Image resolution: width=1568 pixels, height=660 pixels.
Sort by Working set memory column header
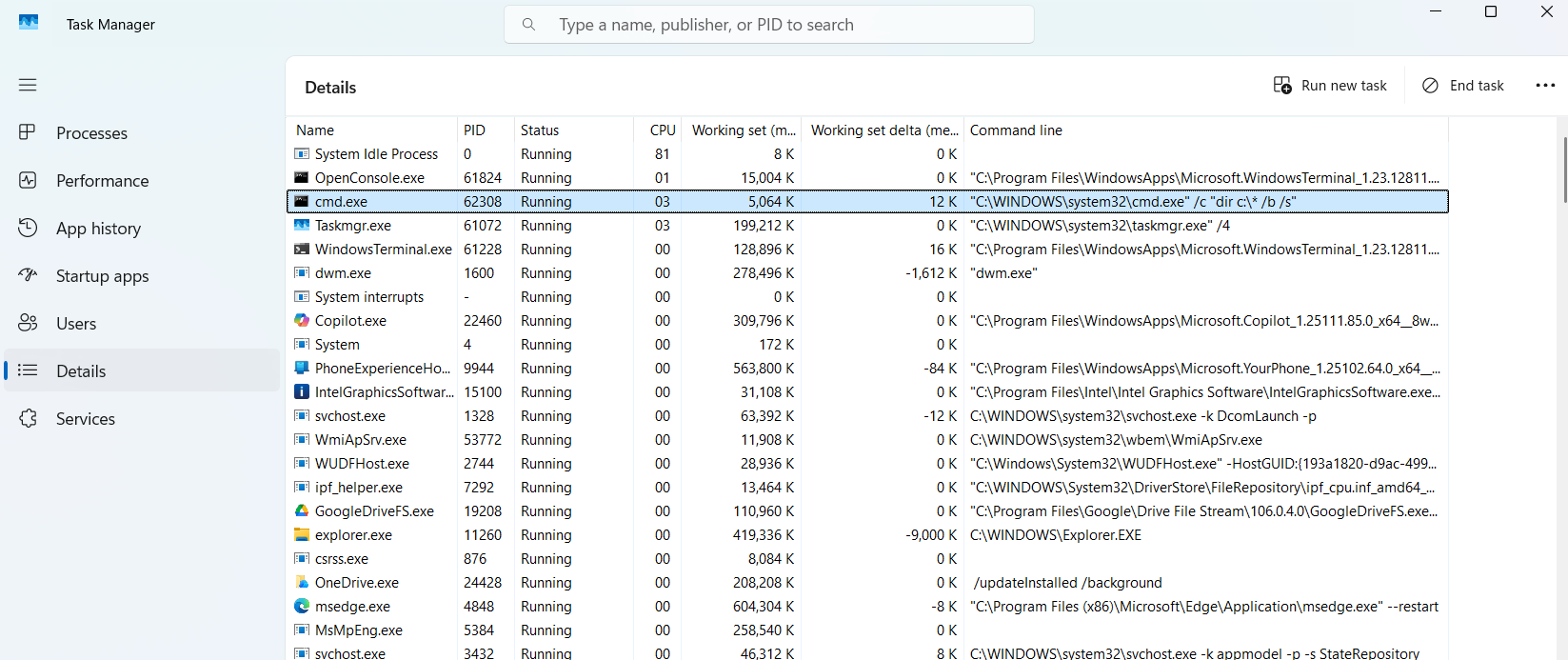pos(743,130)
